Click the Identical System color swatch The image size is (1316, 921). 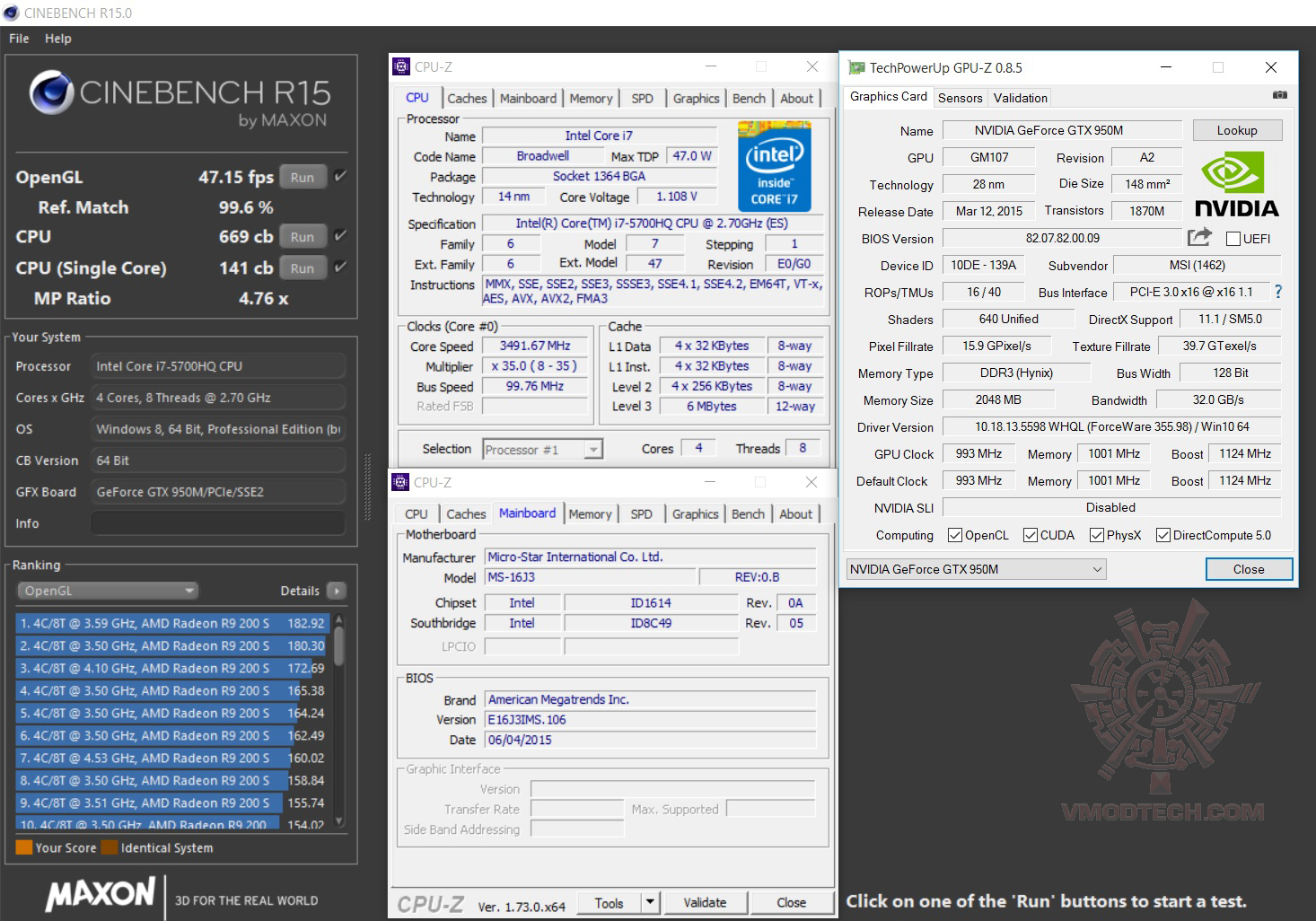pyautogui.click(x=110, y=847)
